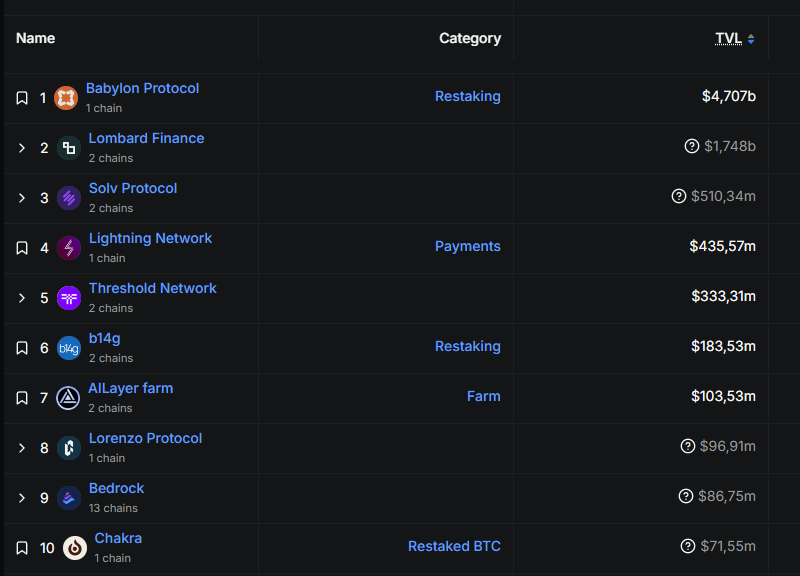
Task: Click the Solv Protocol logo icon
Action: (x=69, y=198)
